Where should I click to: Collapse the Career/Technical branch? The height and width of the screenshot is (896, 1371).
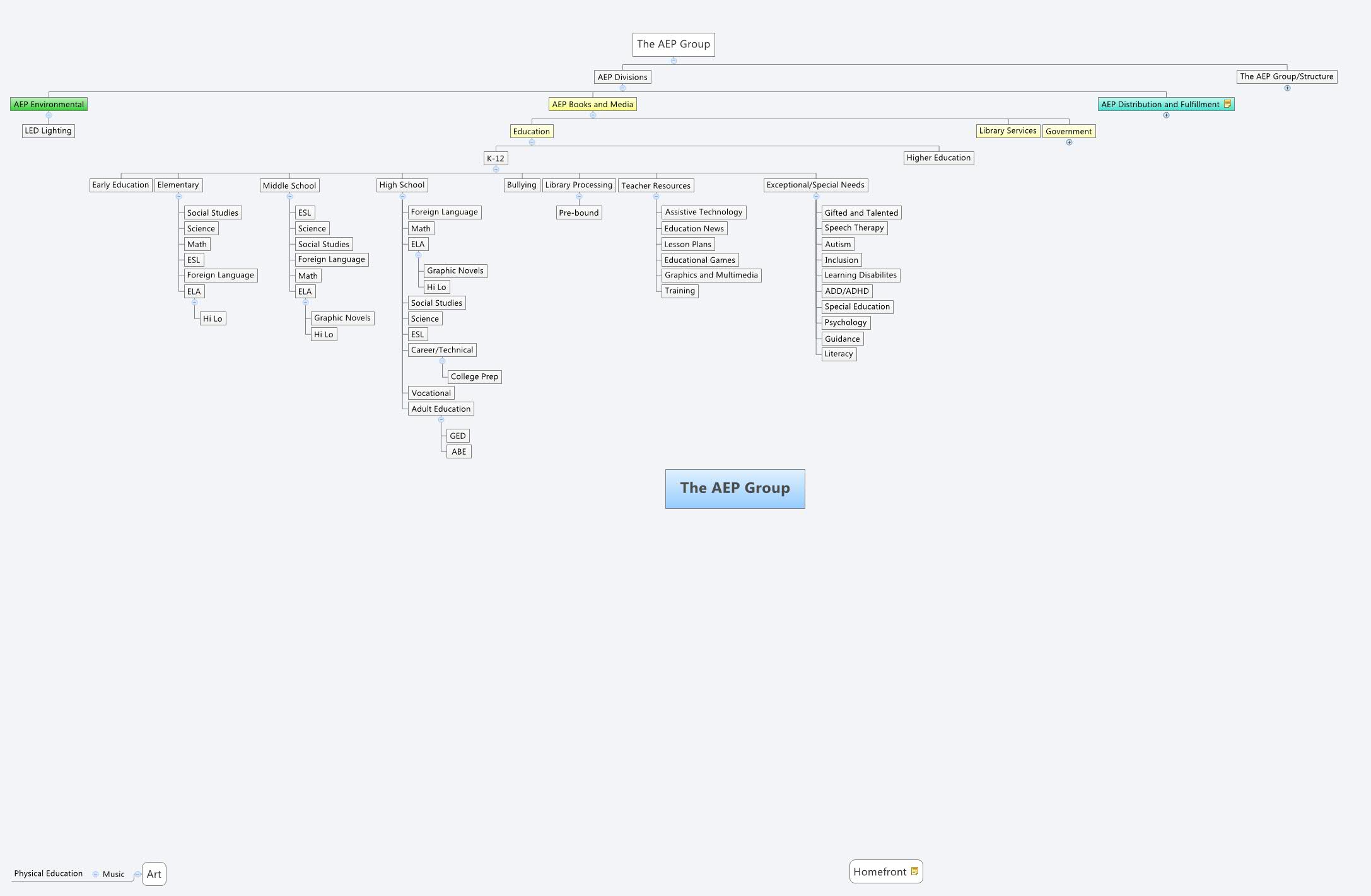pyautogui.click(x=442, y=361)
